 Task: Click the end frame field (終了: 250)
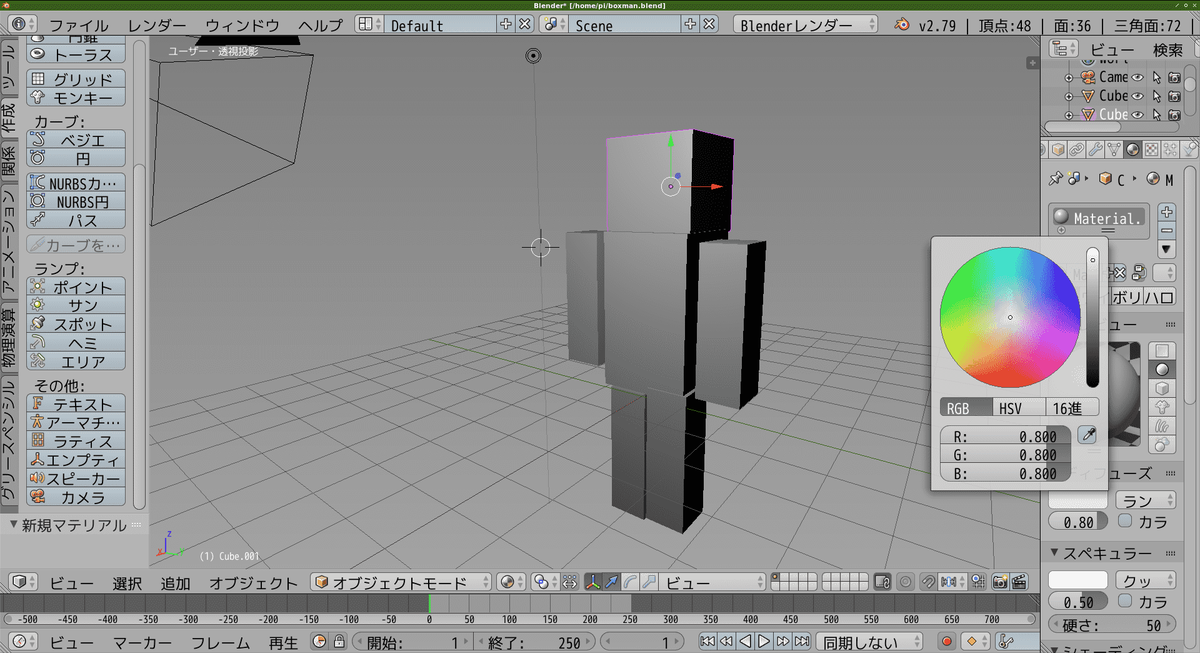coord(535,641)
